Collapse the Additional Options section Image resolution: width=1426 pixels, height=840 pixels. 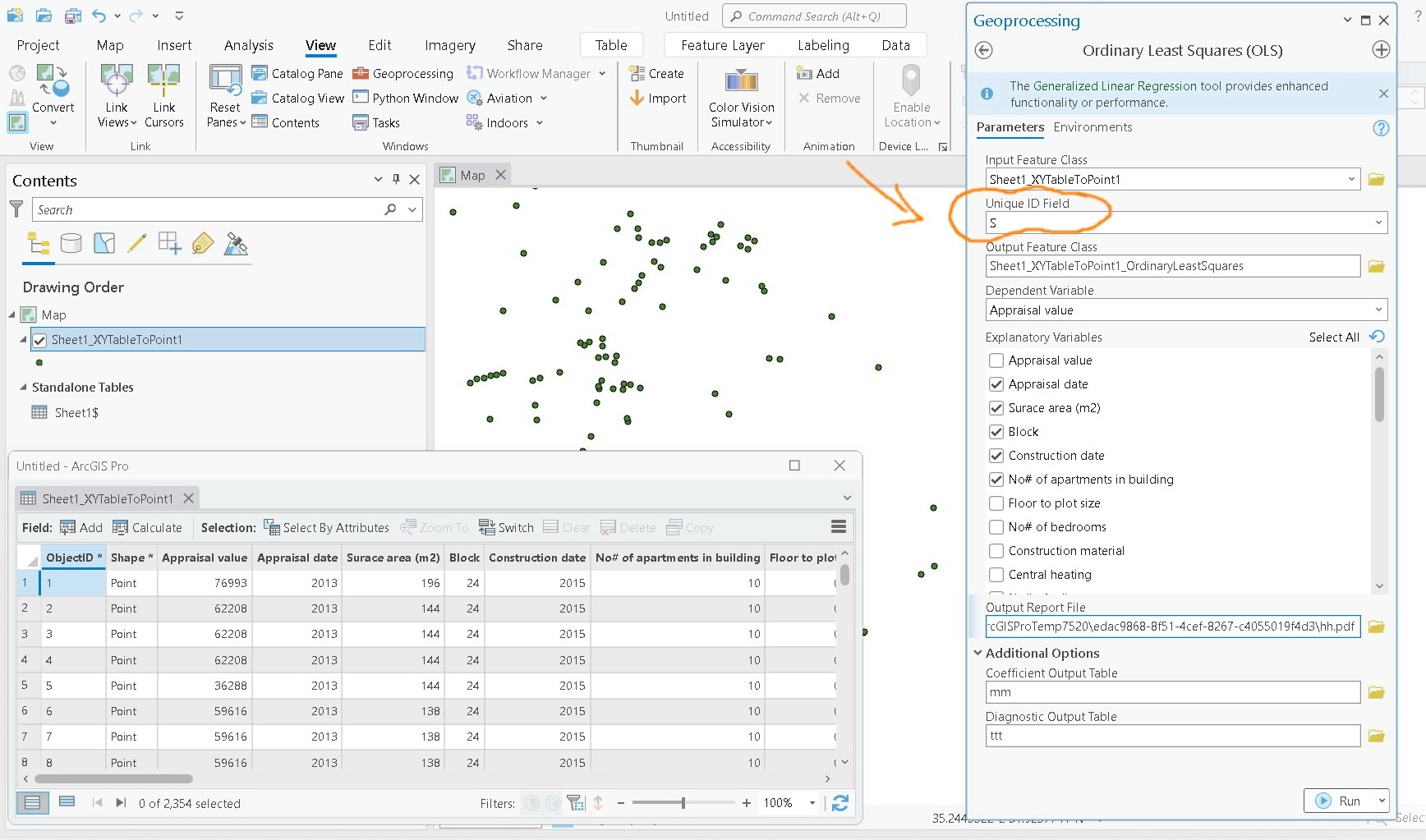click(978, 654)
